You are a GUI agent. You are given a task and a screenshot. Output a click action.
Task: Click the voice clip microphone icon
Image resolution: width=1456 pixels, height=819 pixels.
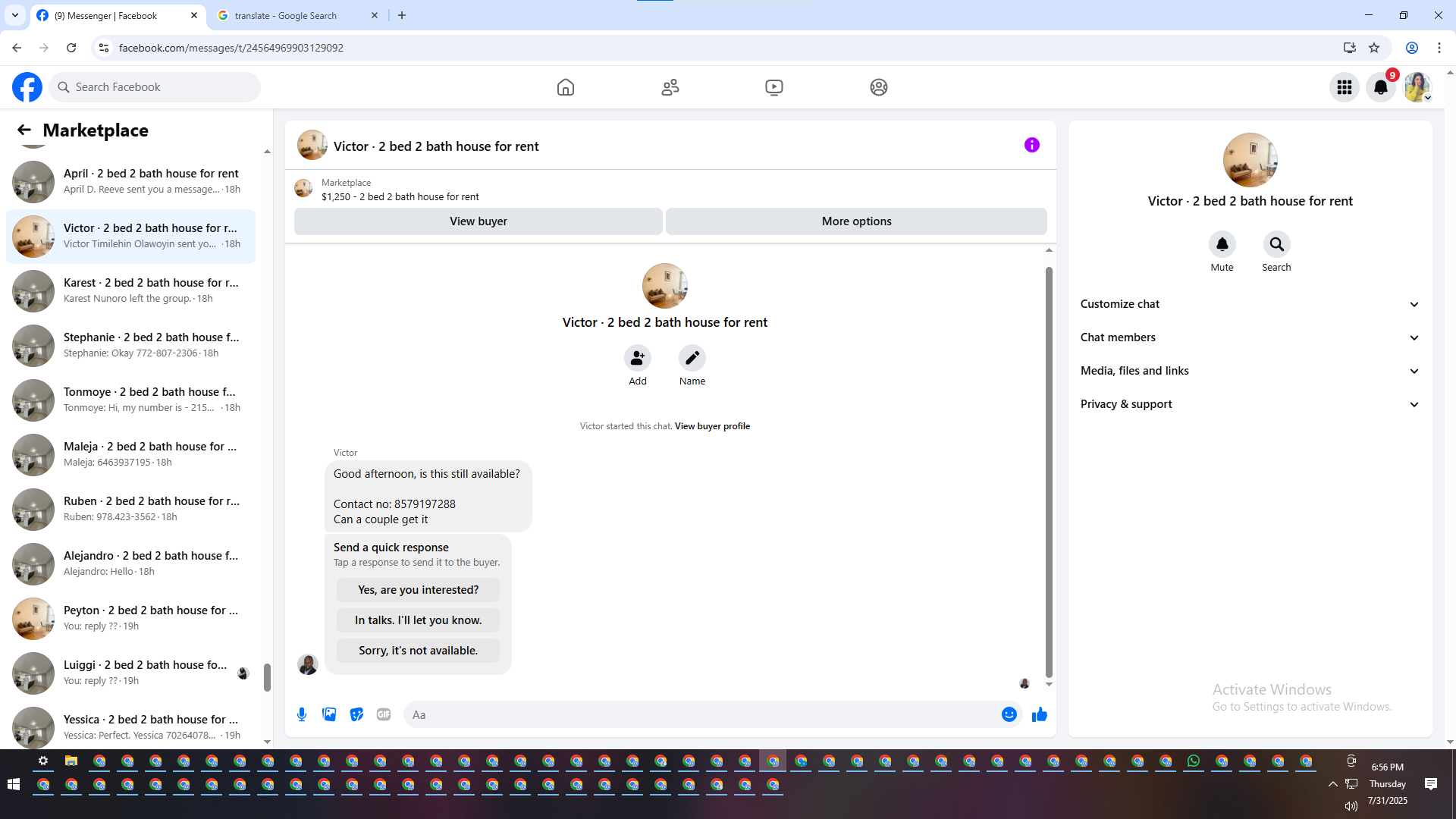point(302,714)
